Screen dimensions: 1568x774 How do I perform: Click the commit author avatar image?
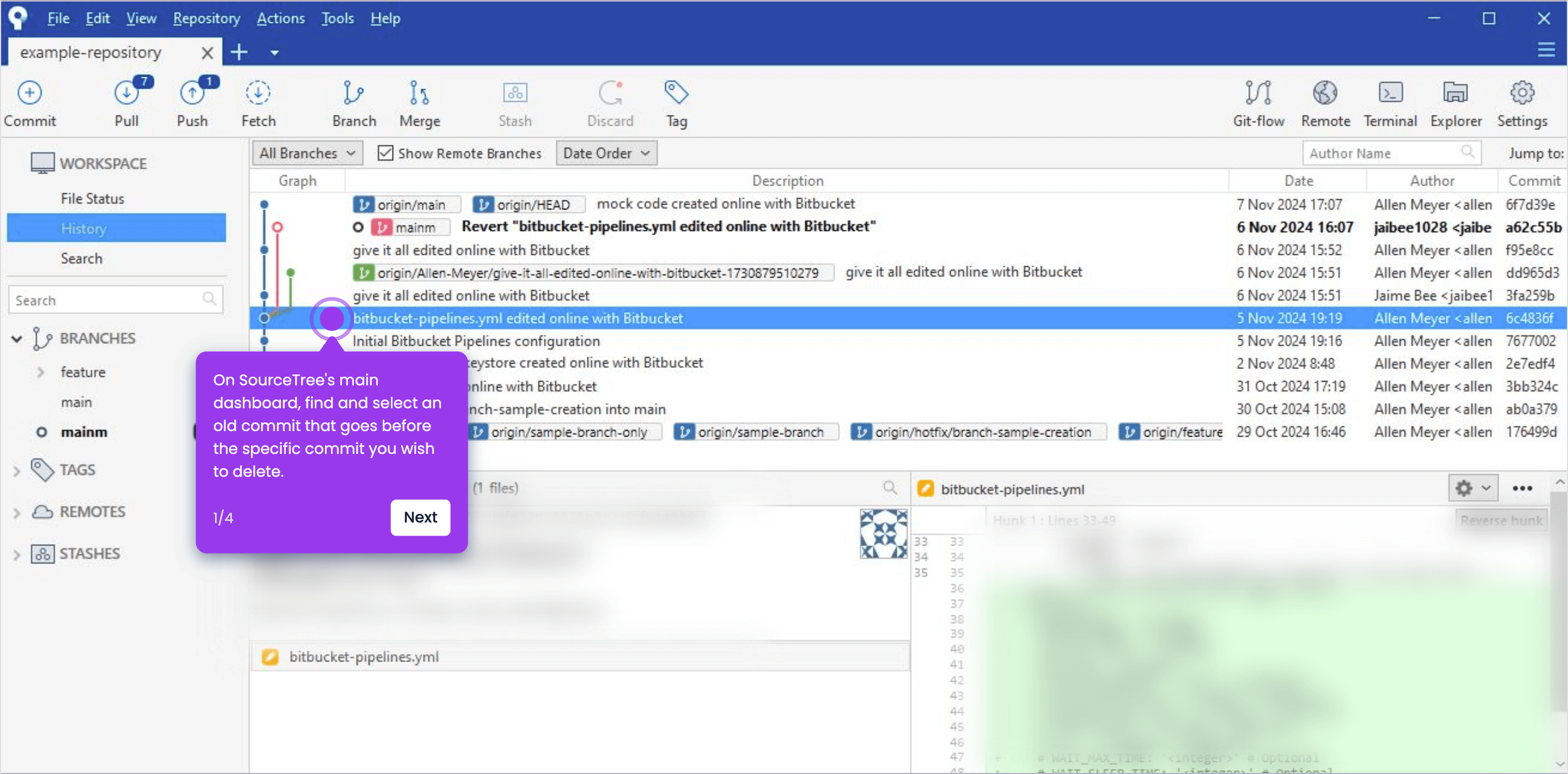point(883,533)
